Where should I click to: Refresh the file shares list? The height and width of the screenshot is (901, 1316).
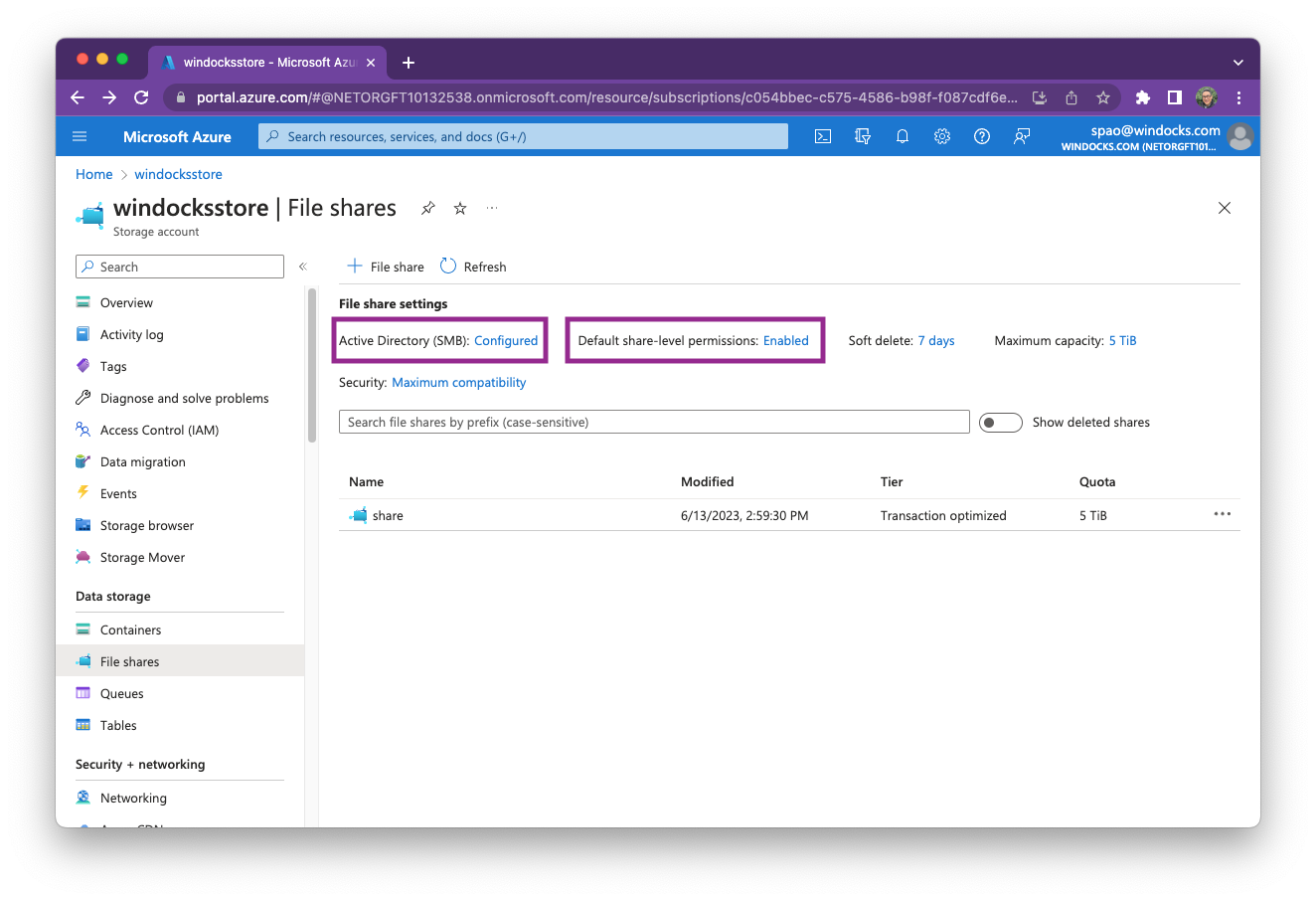473,267
